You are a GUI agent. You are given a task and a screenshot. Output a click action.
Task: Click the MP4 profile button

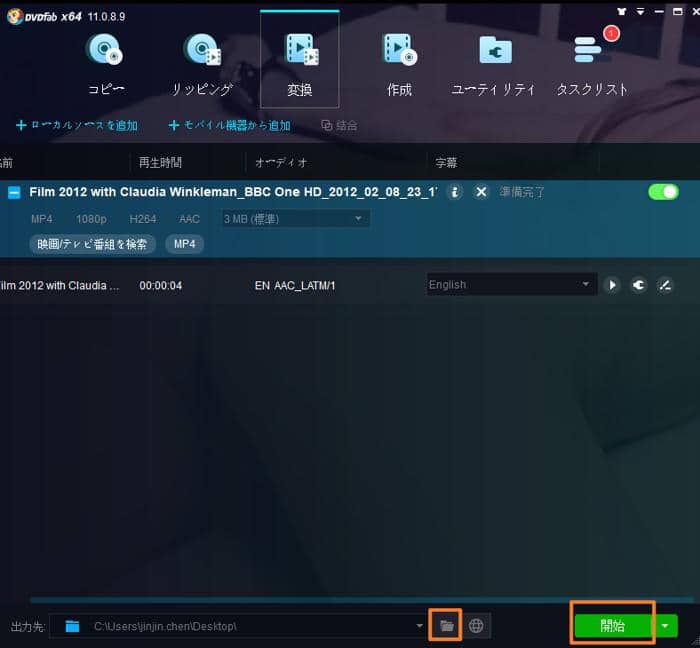point(184,244)
